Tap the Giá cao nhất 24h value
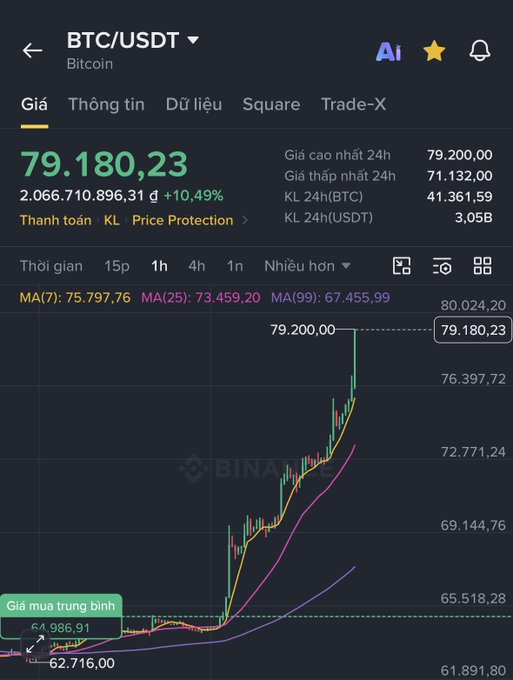The width and height of the screenshot is (513, 680). tap(460, 155)
